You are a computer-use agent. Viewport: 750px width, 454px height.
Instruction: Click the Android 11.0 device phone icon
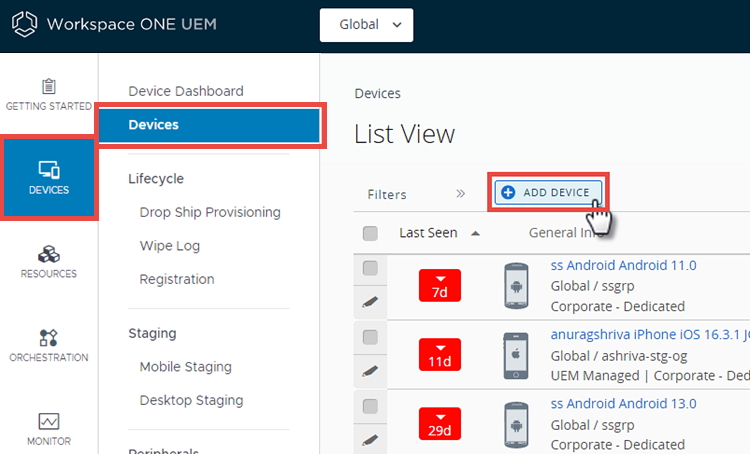pyautogui.click(x=516, y=286)
